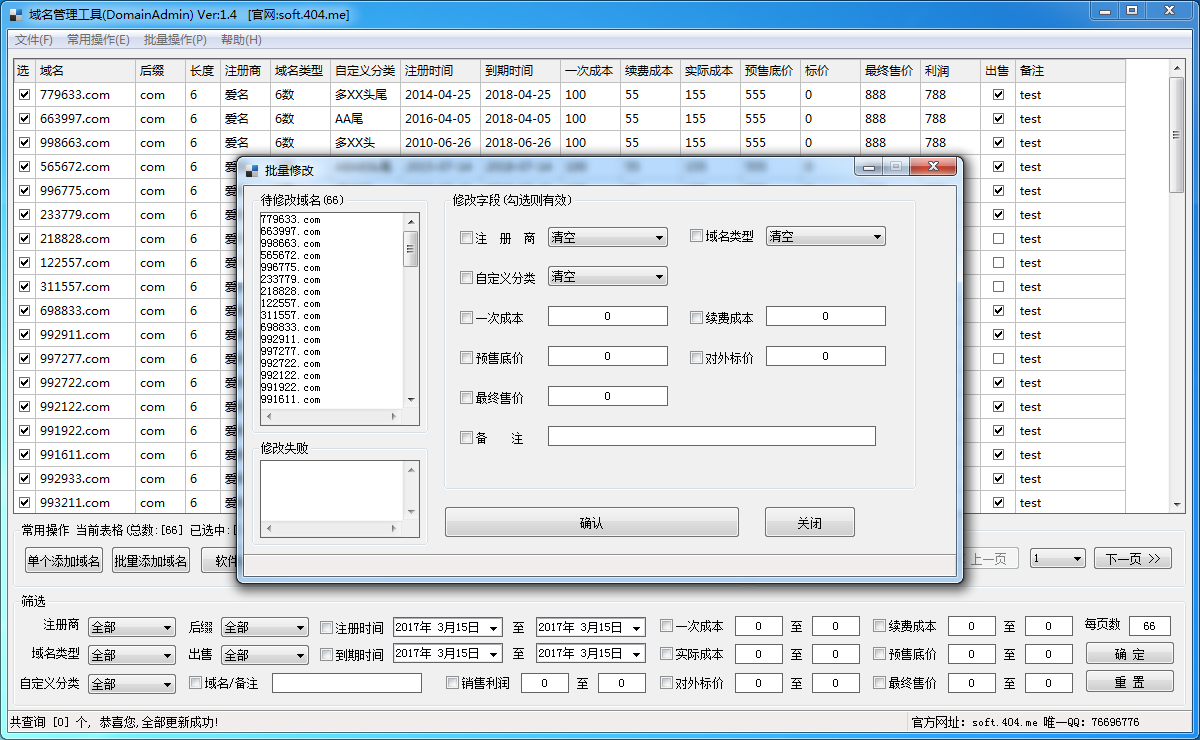Toggle the 出售 checkbox for 998663.com row
1200x740 pixels.
coord(998,143)
